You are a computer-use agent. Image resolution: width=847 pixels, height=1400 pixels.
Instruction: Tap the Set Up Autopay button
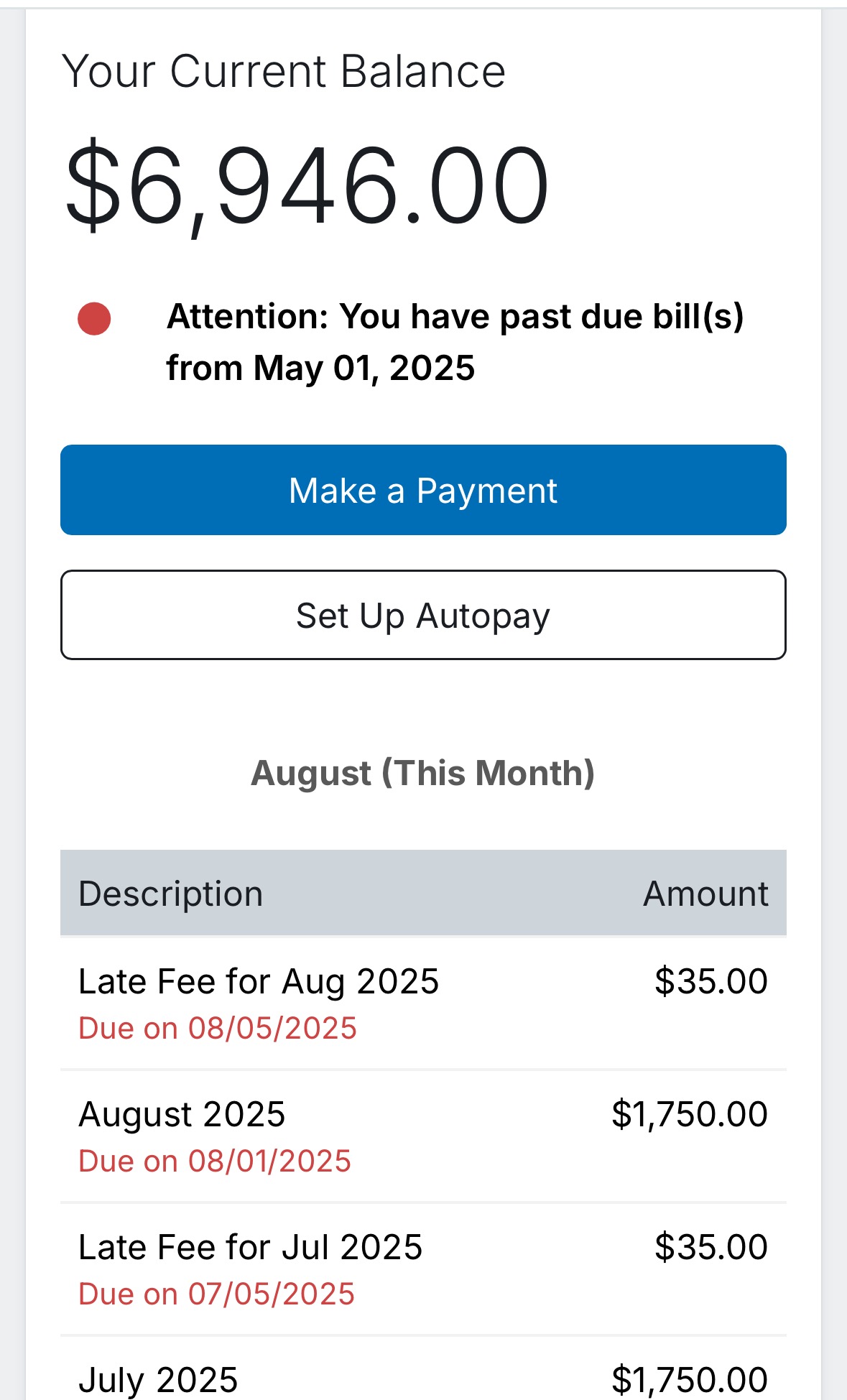[x=423, y=615]
